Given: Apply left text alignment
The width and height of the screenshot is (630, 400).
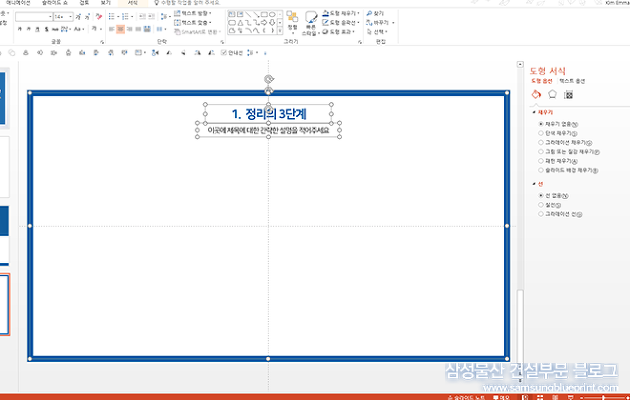Looking at the screenshot, I should click(112, 29).
